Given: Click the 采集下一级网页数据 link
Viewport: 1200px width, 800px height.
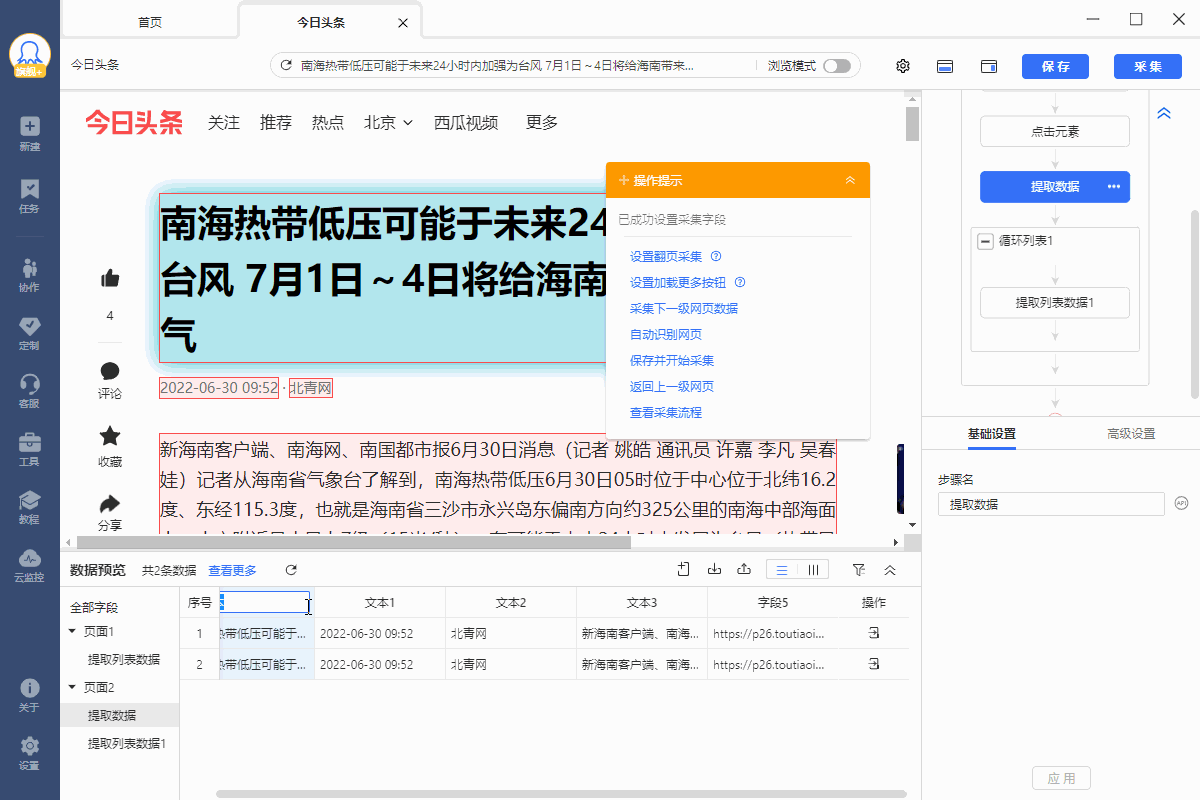Looking at the screenshot, I should (684, 308).
